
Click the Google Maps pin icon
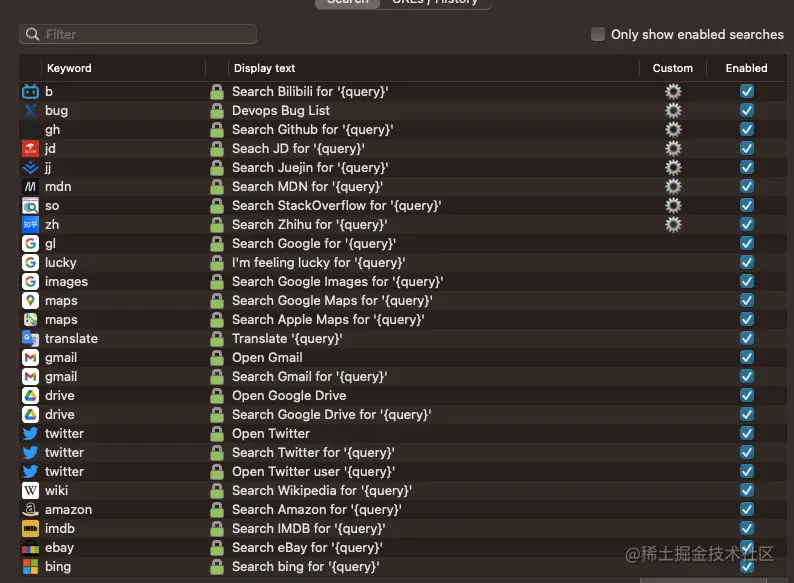click(x=30, y=301)
